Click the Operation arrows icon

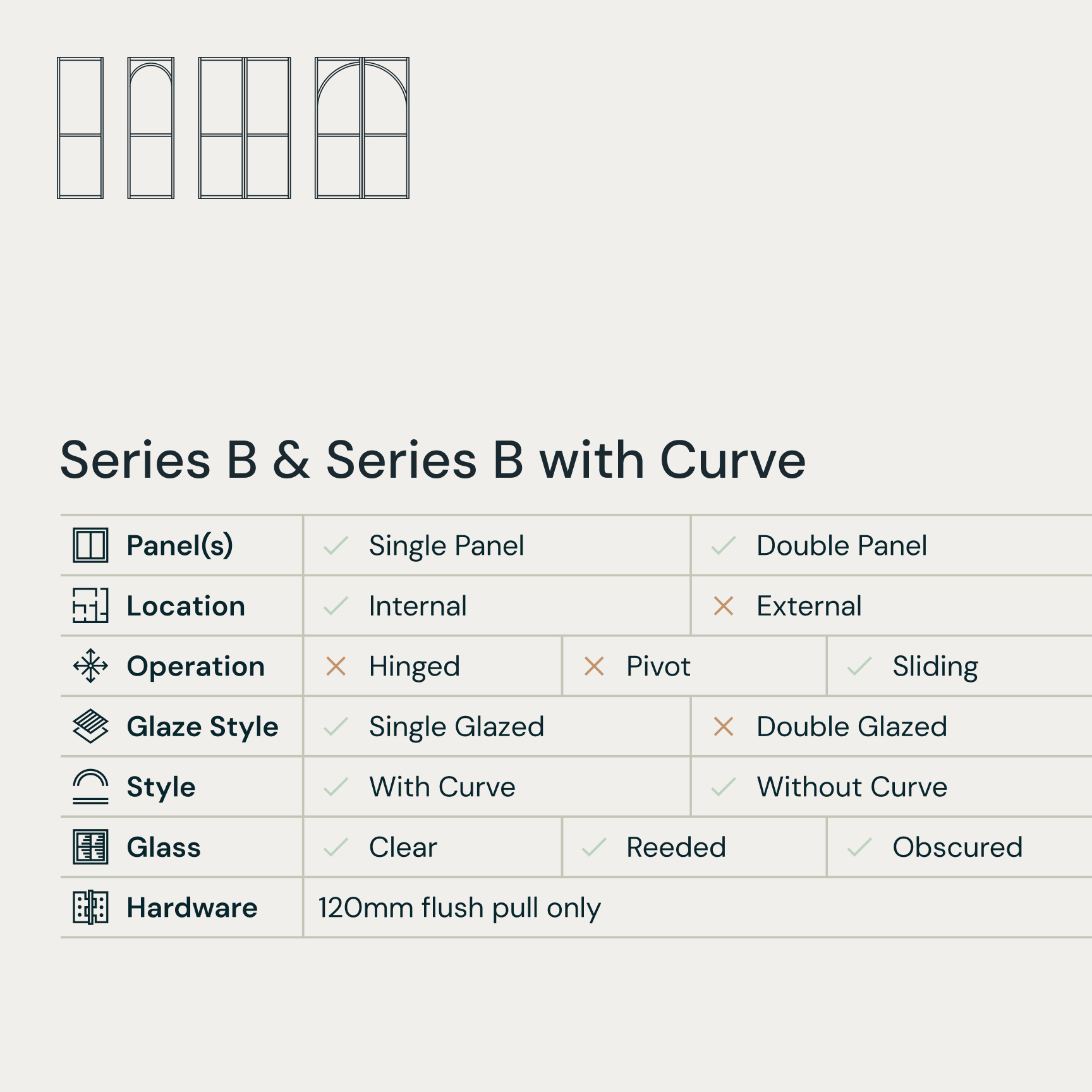90,665
